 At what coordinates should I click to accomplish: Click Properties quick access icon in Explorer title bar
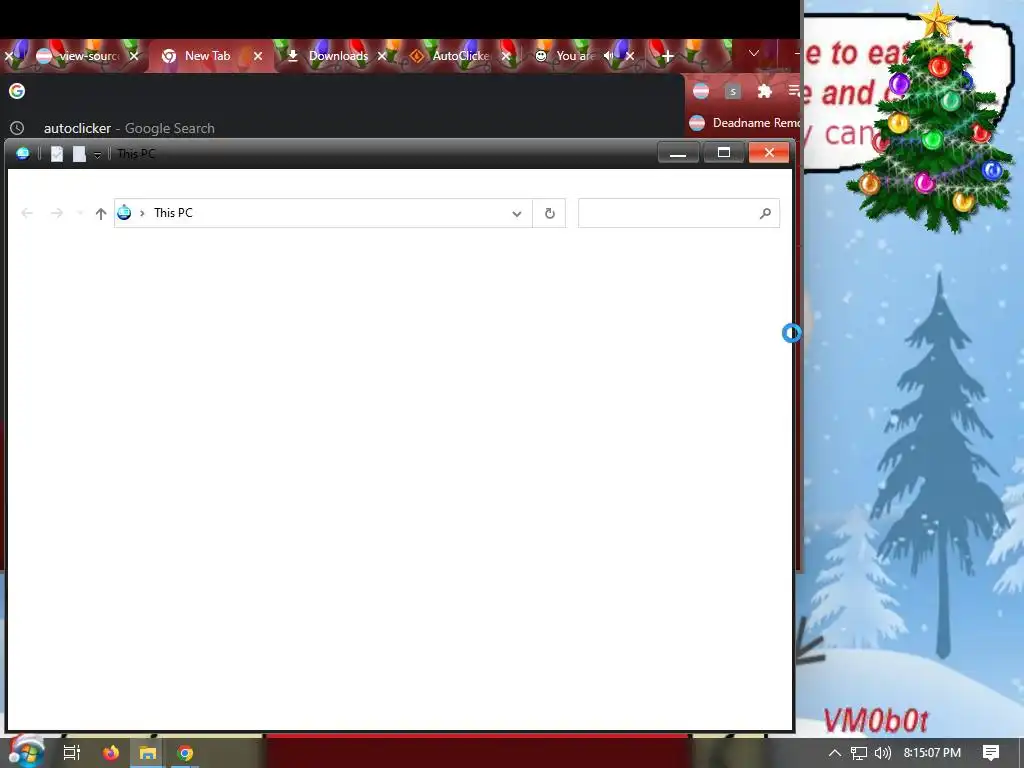(57, 153)
